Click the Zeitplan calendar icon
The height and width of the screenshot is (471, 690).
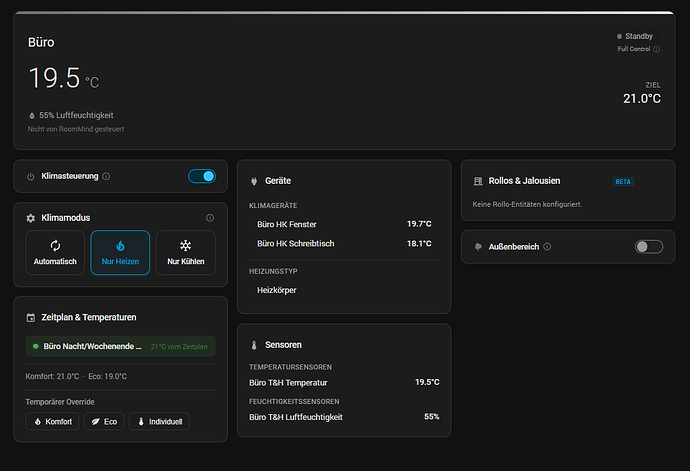coord(30,318)
